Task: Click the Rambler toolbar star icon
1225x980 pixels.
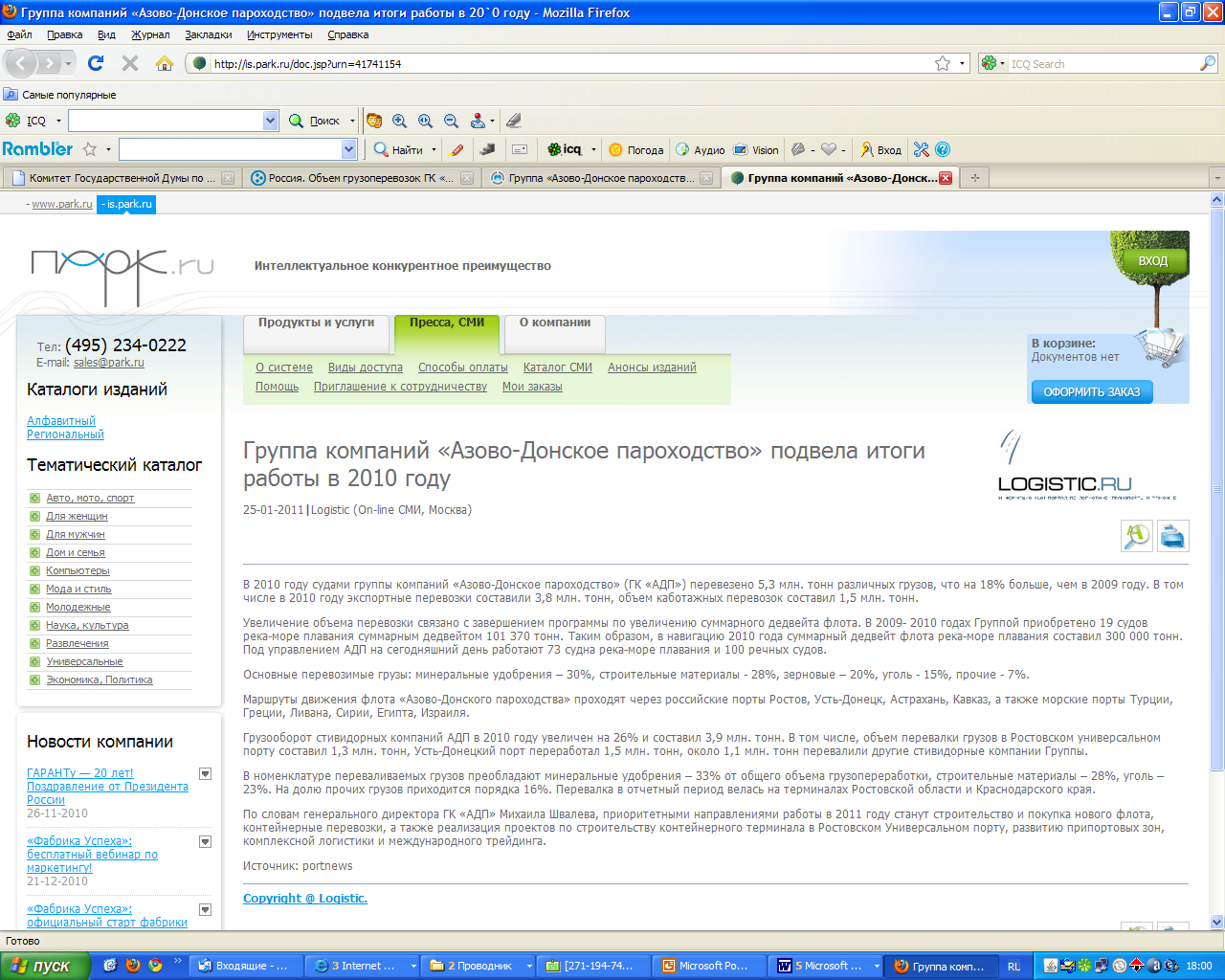Action: (x=90, y=149)
